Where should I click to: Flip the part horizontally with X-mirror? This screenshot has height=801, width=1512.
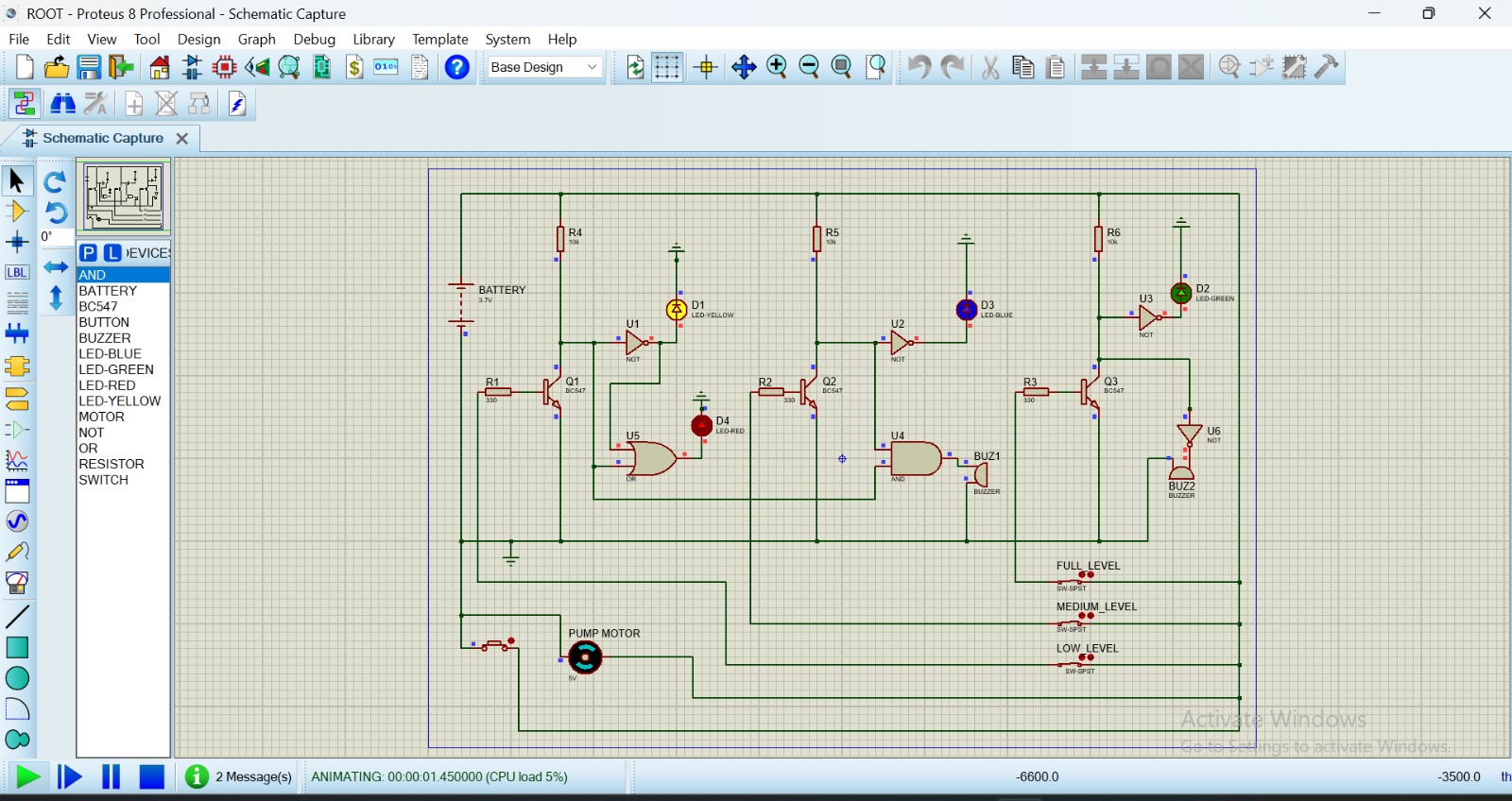point(56,267)
